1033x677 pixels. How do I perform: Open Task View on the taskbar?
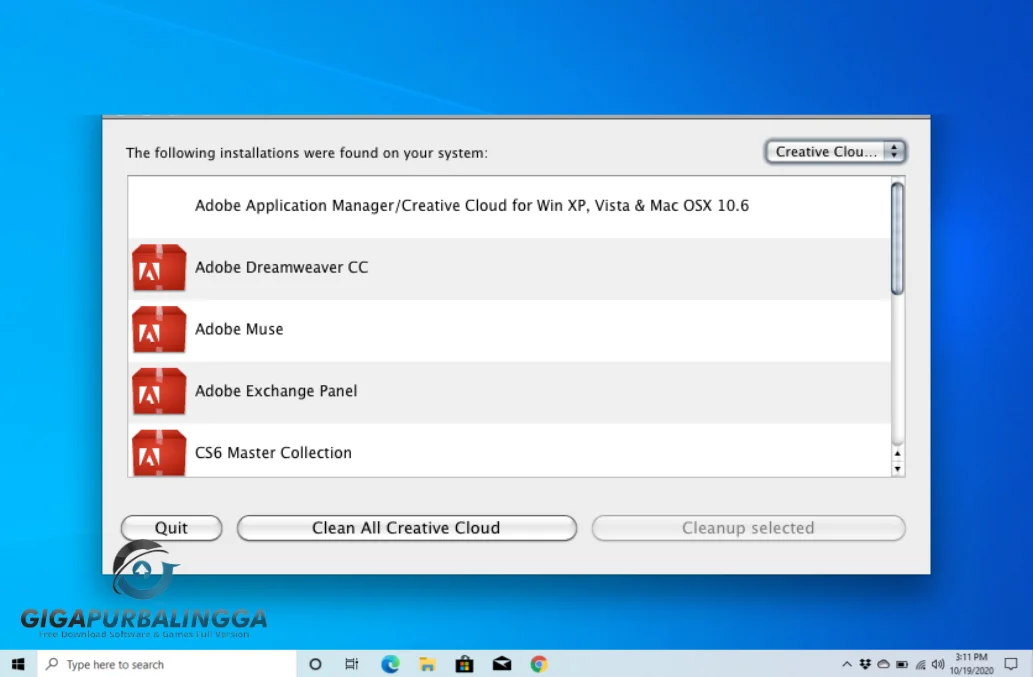tap(352, 664)
